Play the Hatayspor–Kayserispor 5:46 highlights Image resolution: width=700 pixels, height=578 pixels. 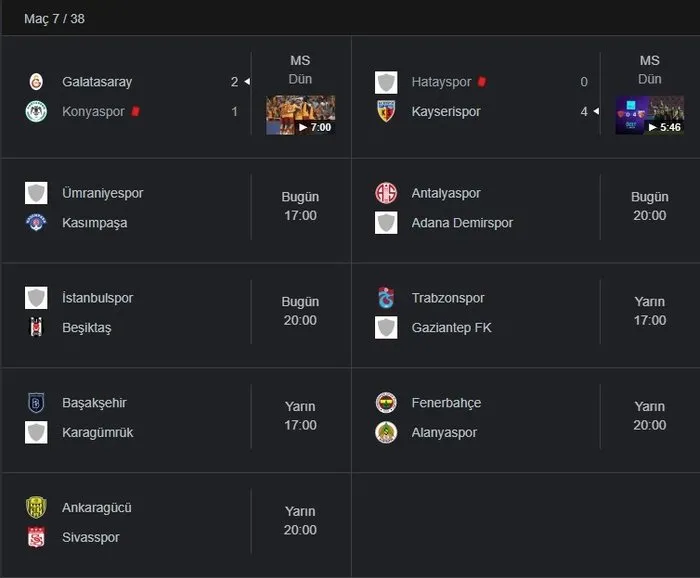point(649,115)
